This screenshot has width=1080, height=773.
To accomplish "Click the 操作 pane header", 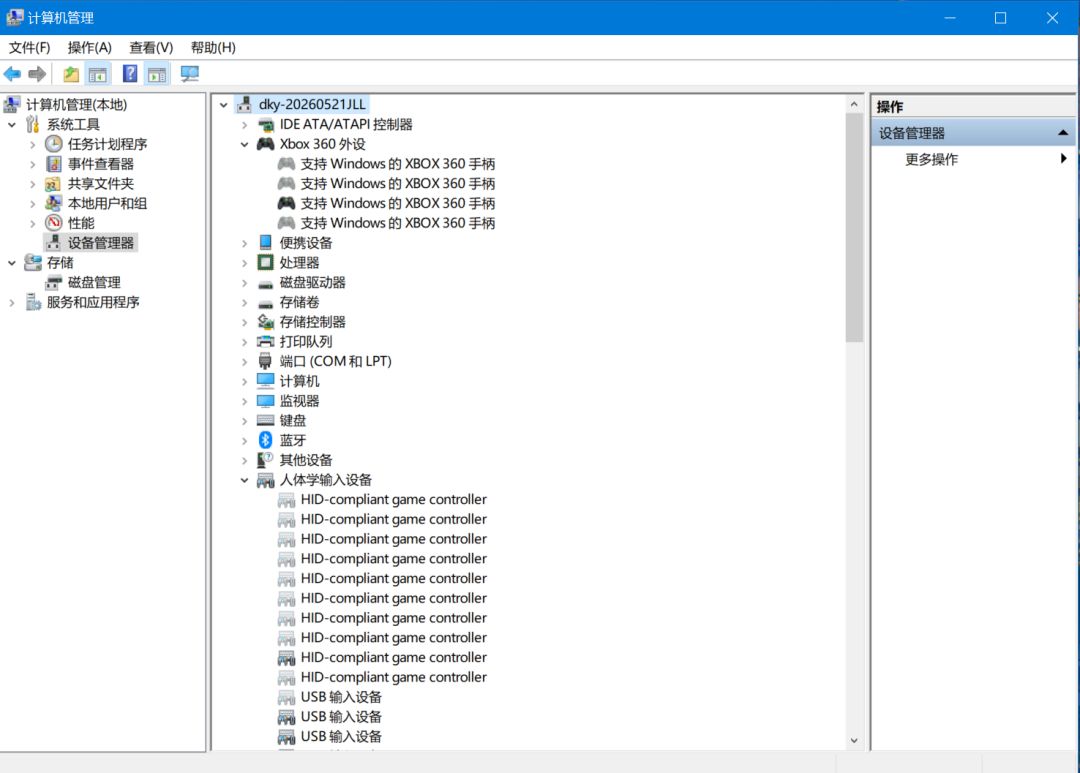I will 973,106.
